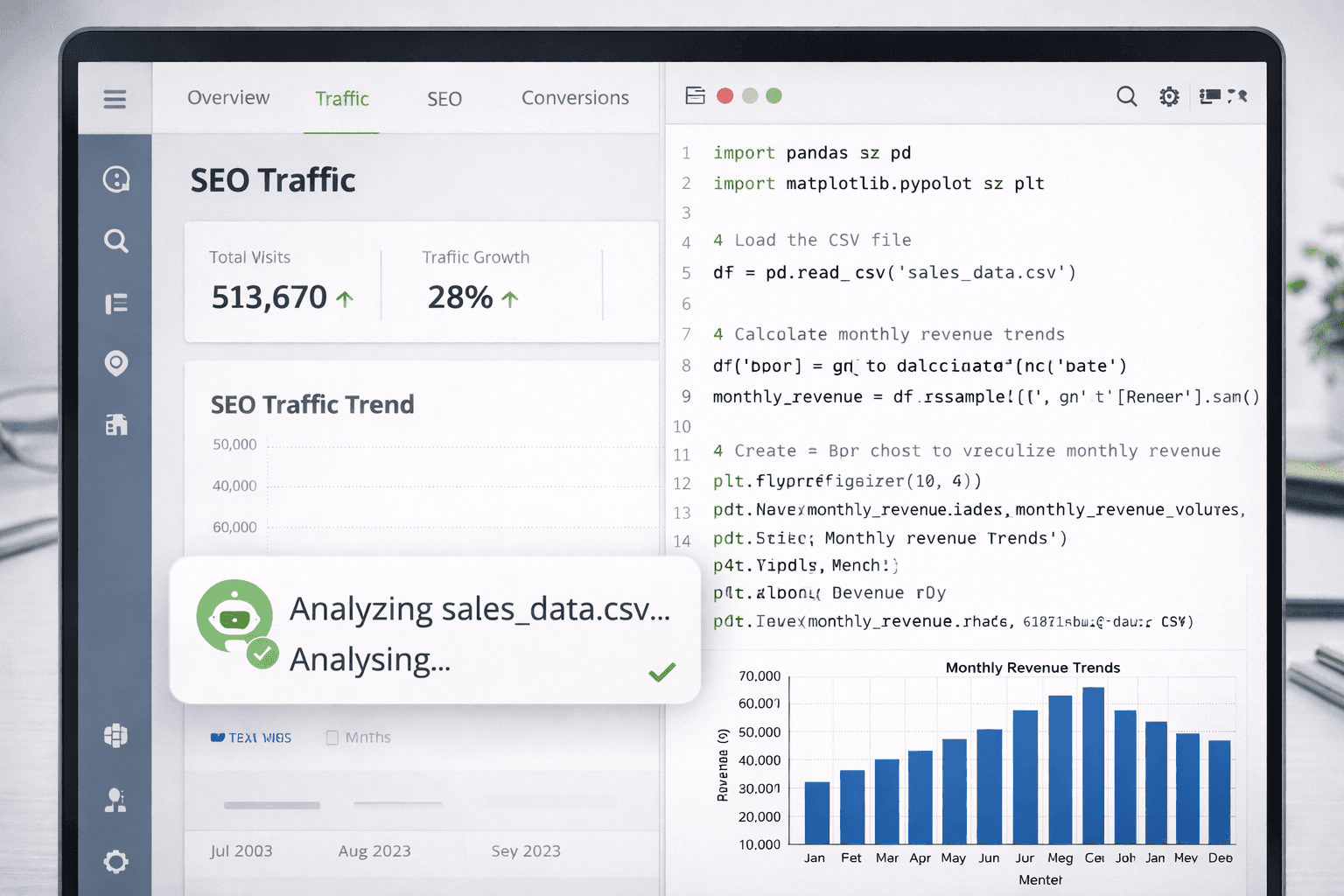
Task: Select the list view sidebar icon
Action: click(x=116, y=304)
